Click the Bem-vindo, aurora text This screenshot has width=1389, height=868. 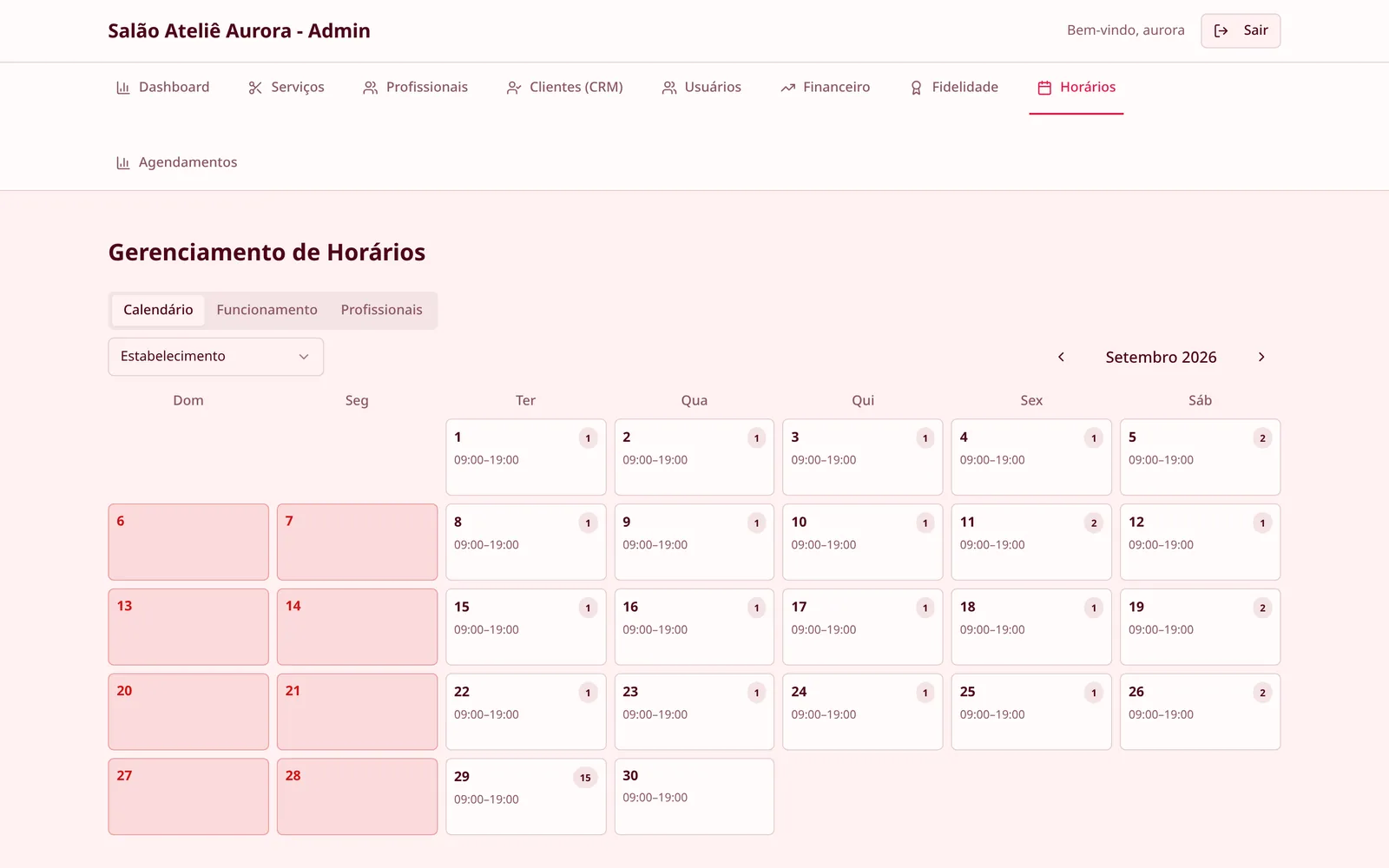tap(1126, 30)
